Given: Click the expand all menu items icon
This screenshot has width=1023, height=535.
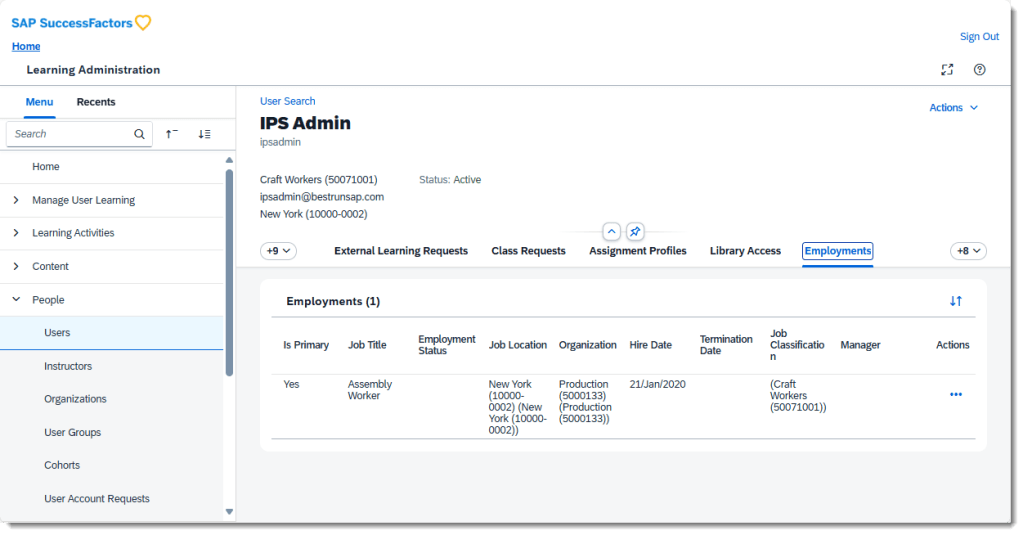Looking at the screenshot, I should point(204,134).
